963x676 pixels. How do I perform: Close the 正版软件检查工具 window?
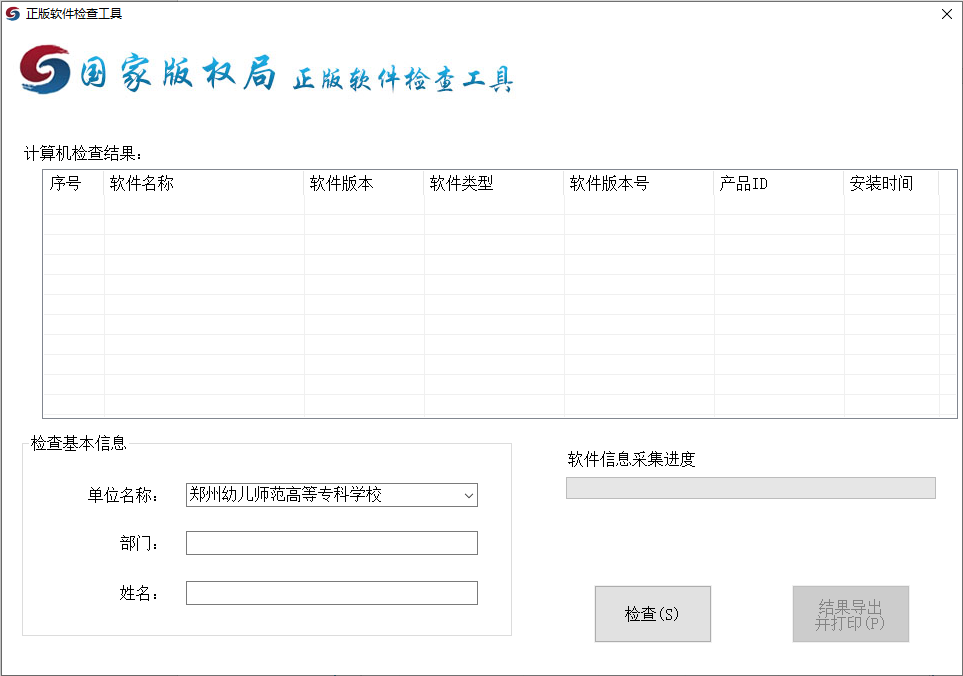946,14
